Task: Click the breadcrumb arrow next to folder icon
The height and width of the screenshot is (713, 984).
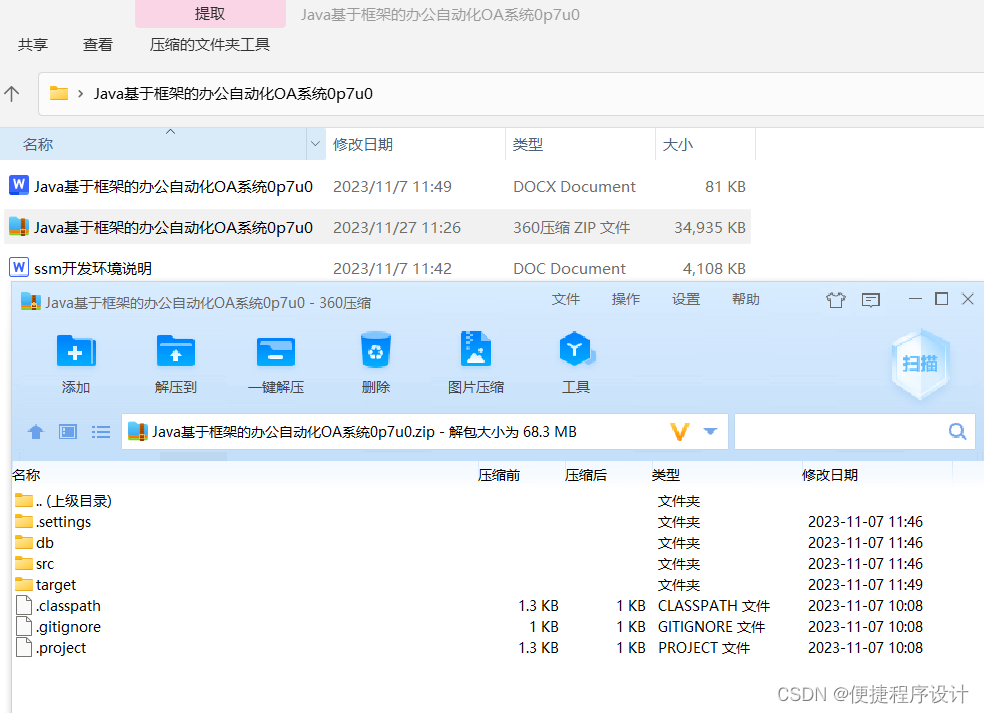Action: click(x=83, y=93)
